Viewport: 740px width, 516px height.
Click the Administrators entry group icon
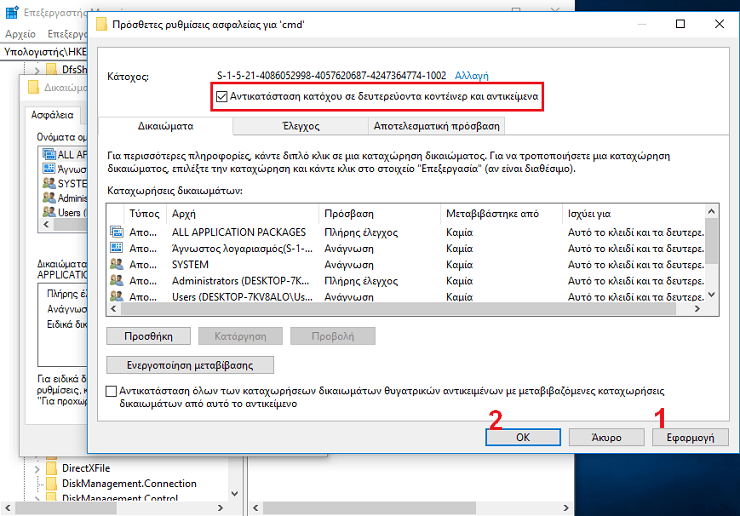pyautogui.click(x=115, y=280)
